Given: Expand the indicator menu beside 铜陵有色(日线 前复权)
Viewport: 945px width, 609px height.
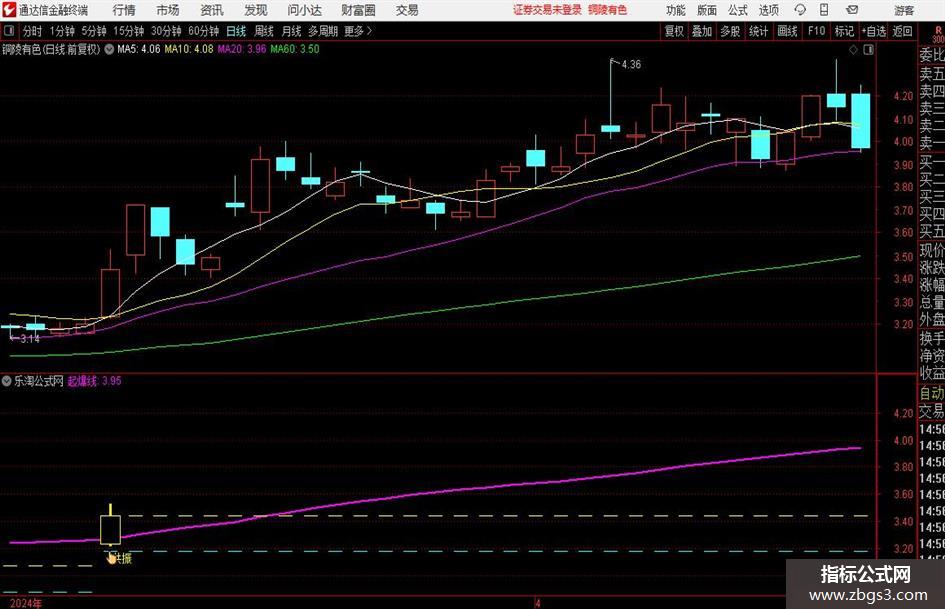Looking at the screenshot, I should 109,49.
